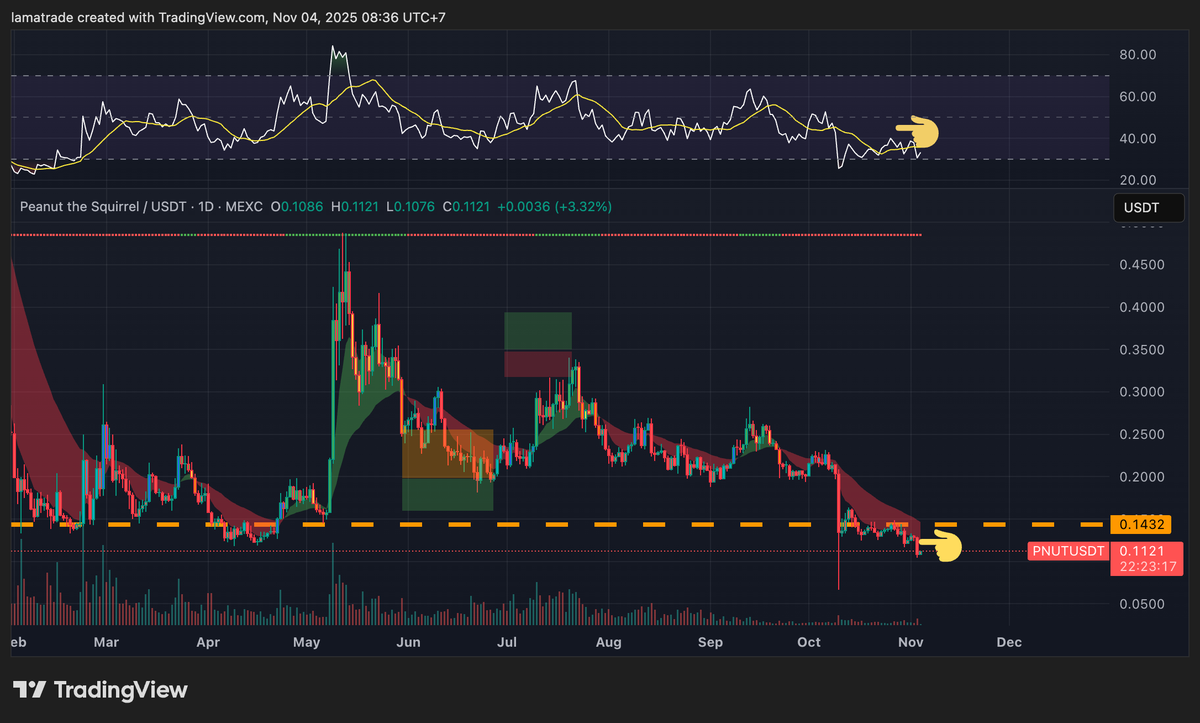Click the Sep label on time axis
This screenshot has height=723, width=1200.
[x=710, y=642]
